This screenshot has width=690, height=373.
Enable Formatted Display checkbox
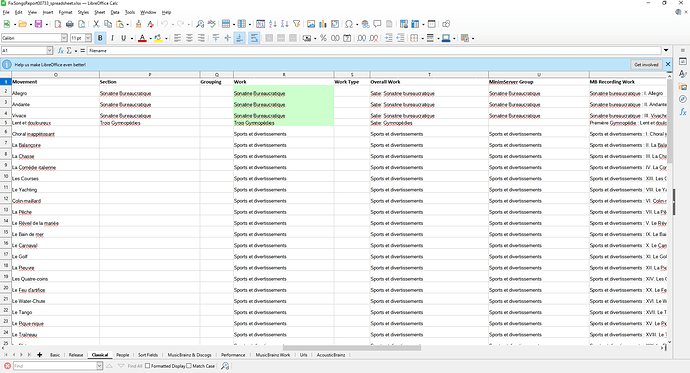[x=147, y=366]
